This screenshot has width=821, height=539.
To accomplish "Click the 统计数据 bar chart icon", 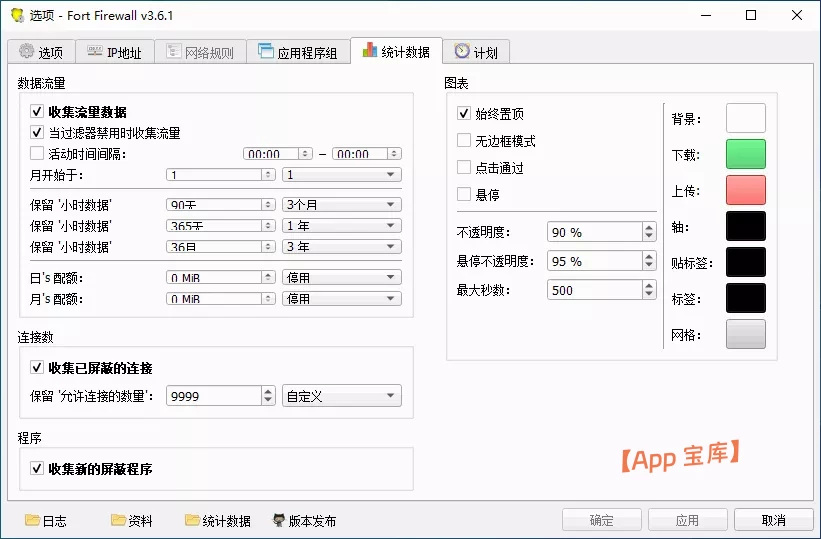I will [x=370, y=50].
